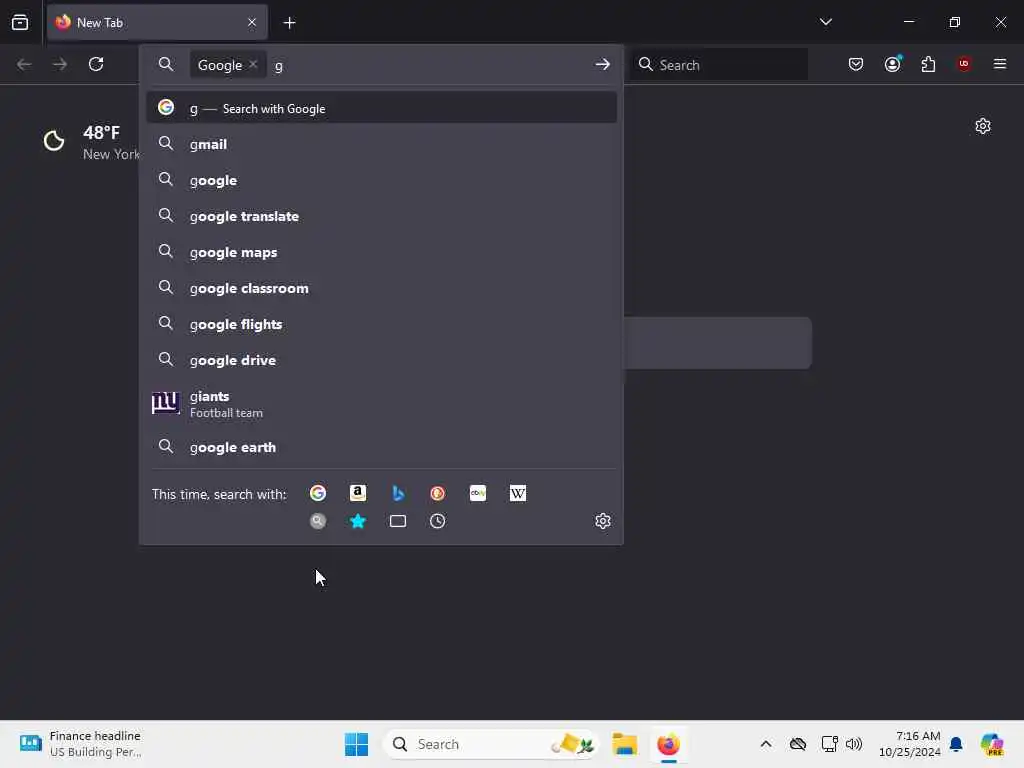Open a new tab with the plus button

pyautogui.click(x=289, y=23)
